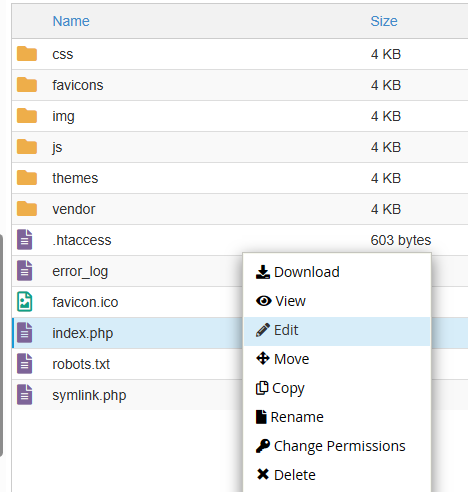Click the css folder icon

[27, 54]
